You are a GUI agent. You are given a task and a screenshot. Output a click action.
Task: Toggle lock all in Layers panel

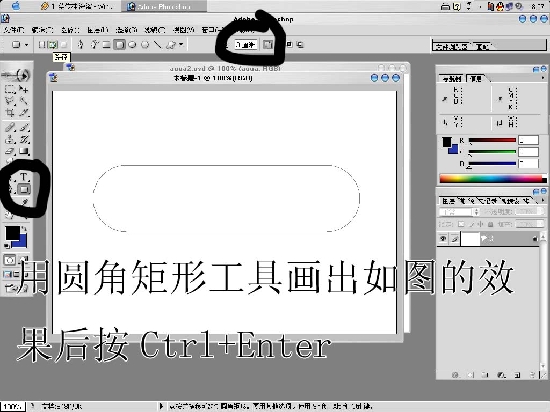491,224
